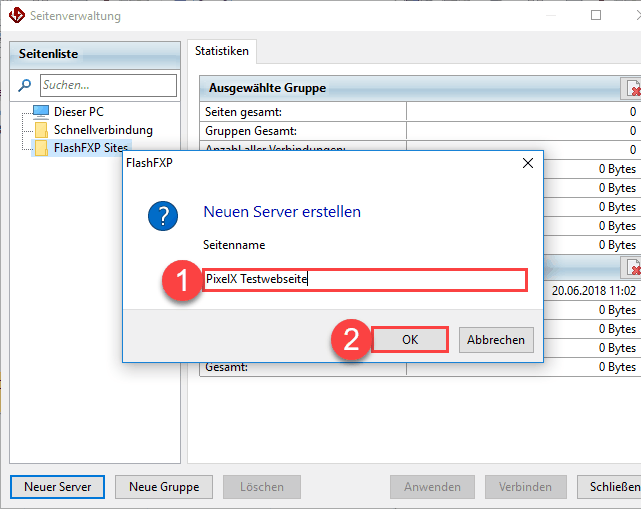Close the FlashFXP dialog with X
This screenshot has width=641, height=509.
click(x=528, y=163)
